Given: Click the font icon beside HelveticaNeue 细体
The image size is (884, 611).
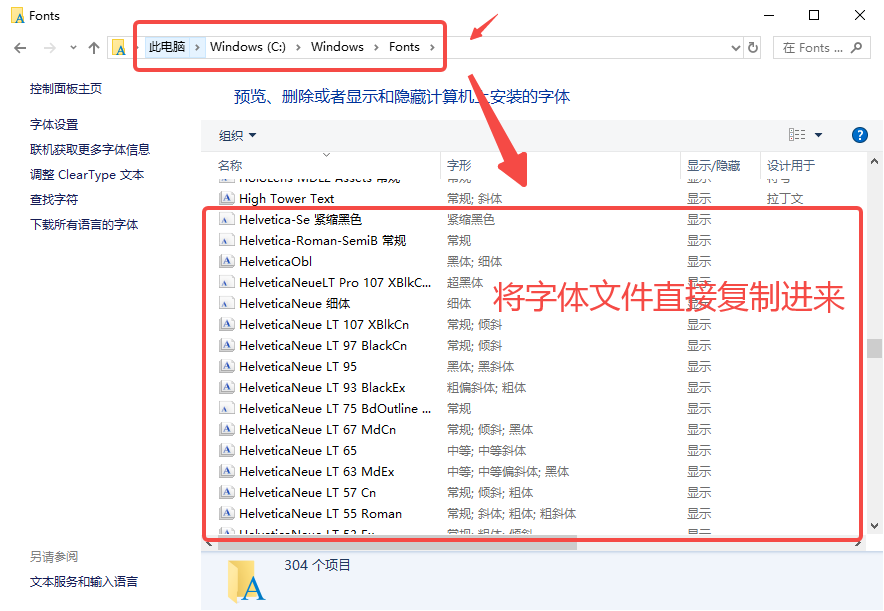Looking at the screenshot, I should click(226, 303).
